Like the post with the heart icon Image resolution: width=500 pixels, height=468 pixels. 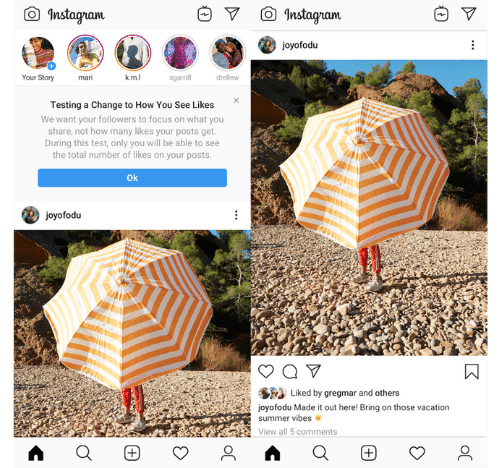(266, 371)
